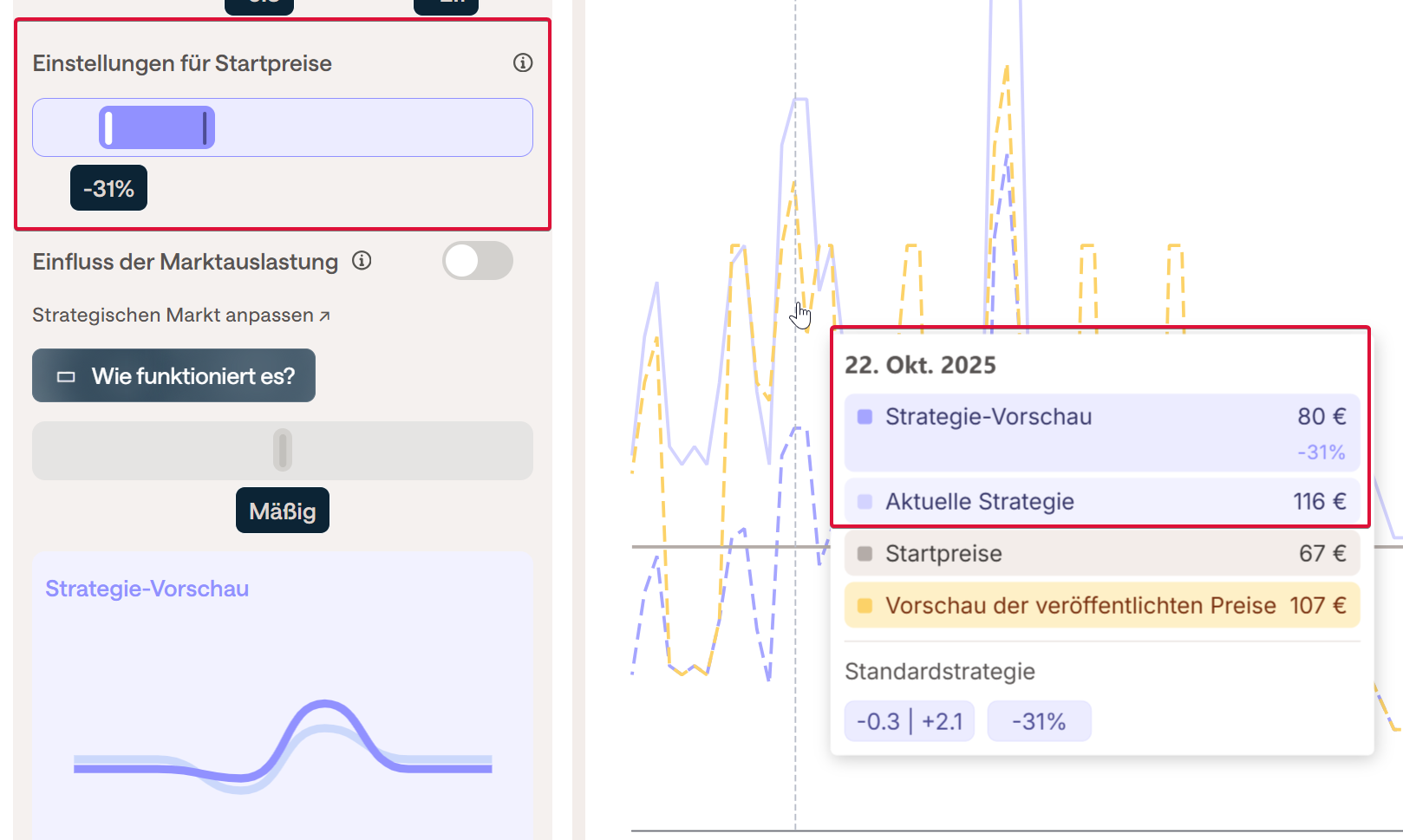Click right handle of Startpreise slider
The height and width of the screenshot is (840, 1403).
(x=205, y=128)
